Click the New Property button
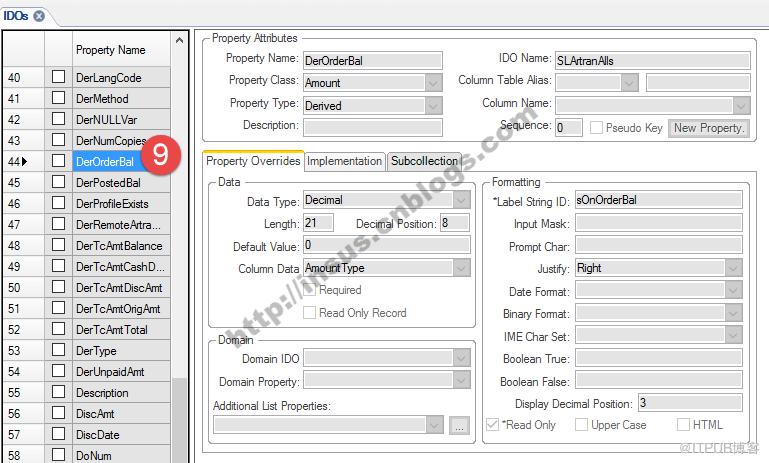The width and height of the screenshot is (769, 463). [709, 128]
